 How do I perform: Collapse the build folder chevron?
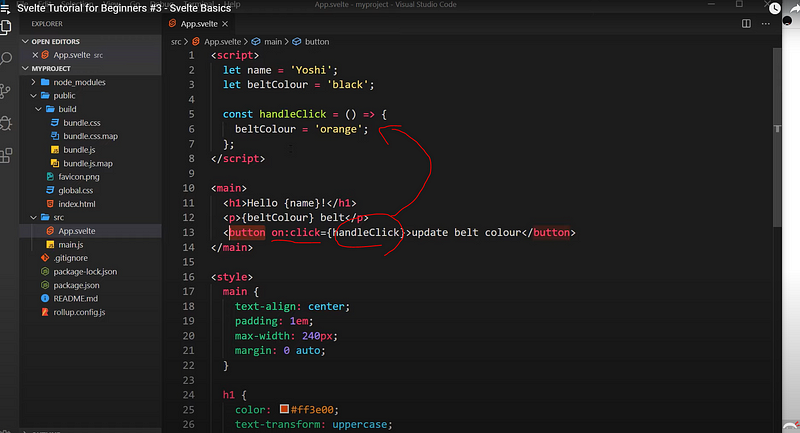point(38,109)
